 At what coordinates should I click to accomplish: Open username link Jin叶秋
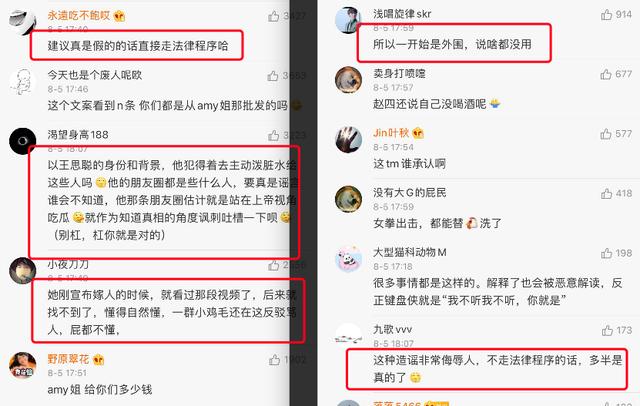pos(391,133)
